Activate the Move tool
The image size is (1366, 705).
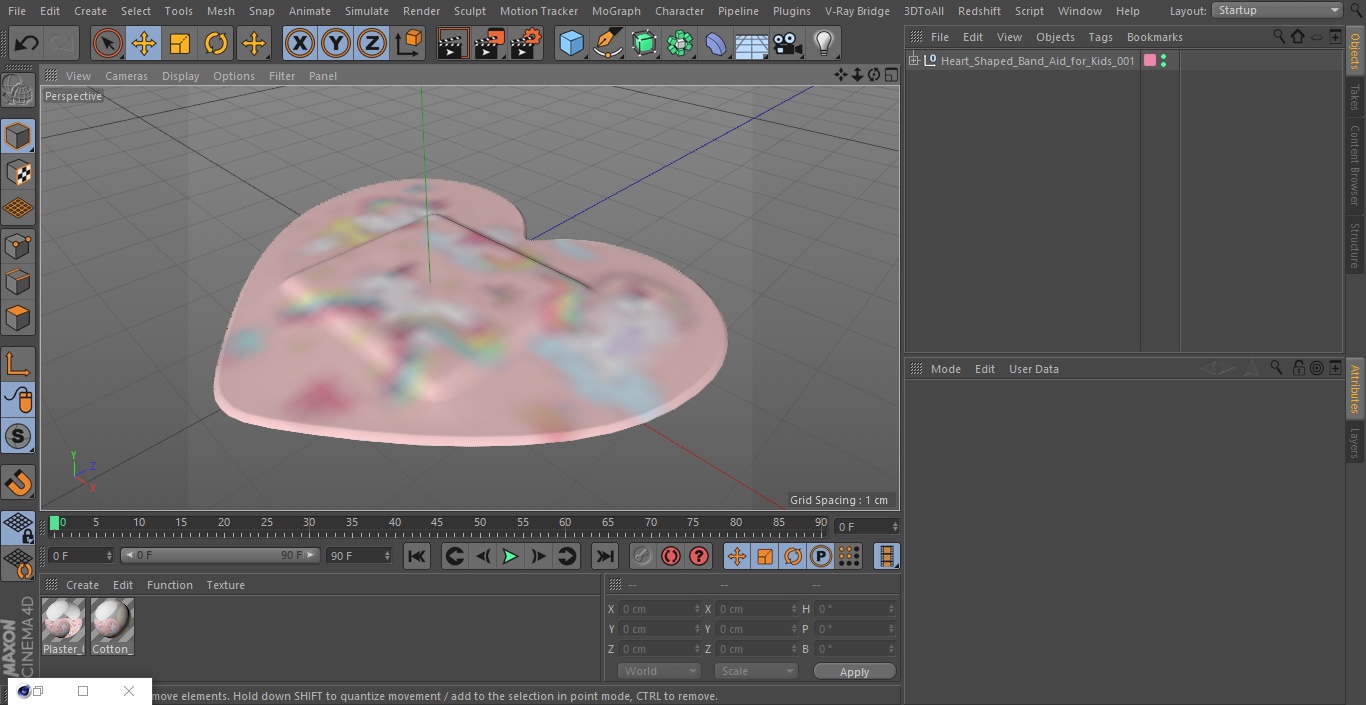pos(144,43)
